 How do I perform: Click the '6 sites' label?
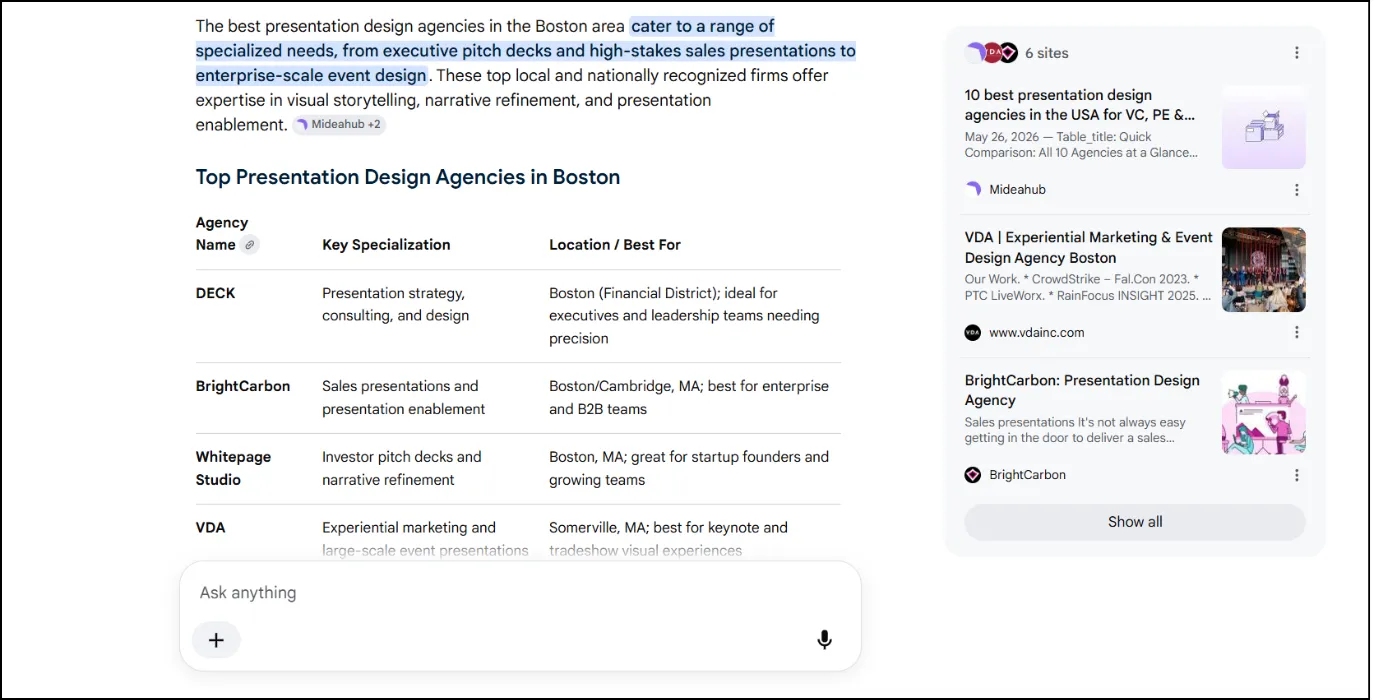1047,53
